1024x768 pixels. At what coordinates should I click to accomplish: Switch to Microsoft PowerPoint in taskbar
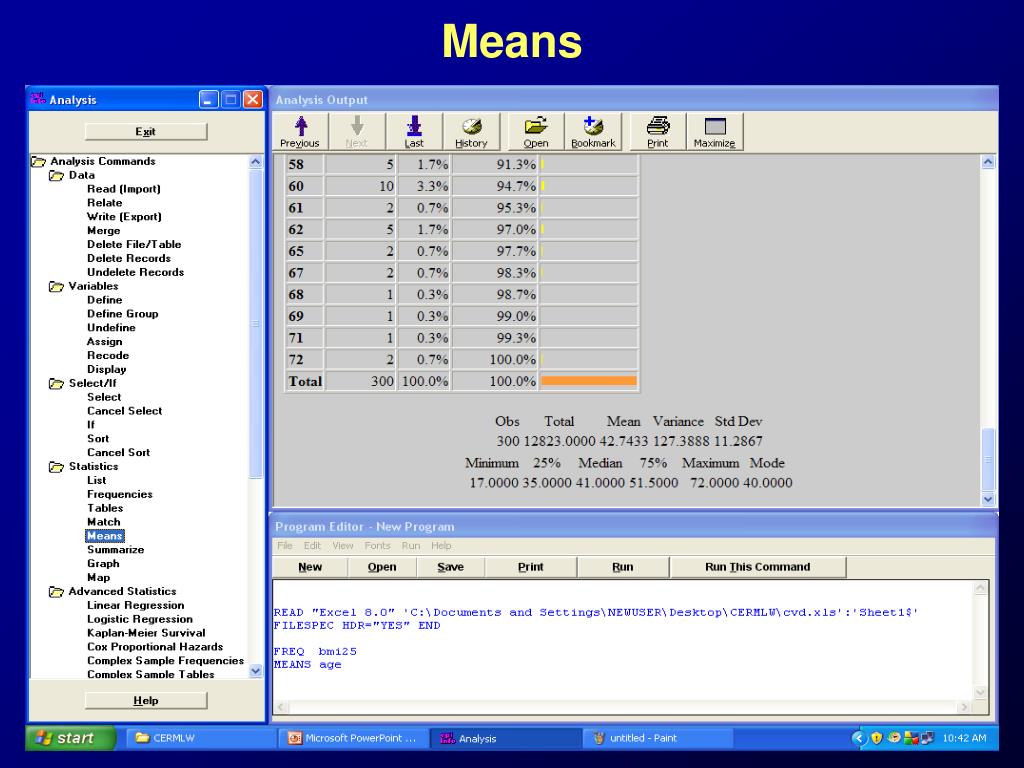click(x=353, y=738)
